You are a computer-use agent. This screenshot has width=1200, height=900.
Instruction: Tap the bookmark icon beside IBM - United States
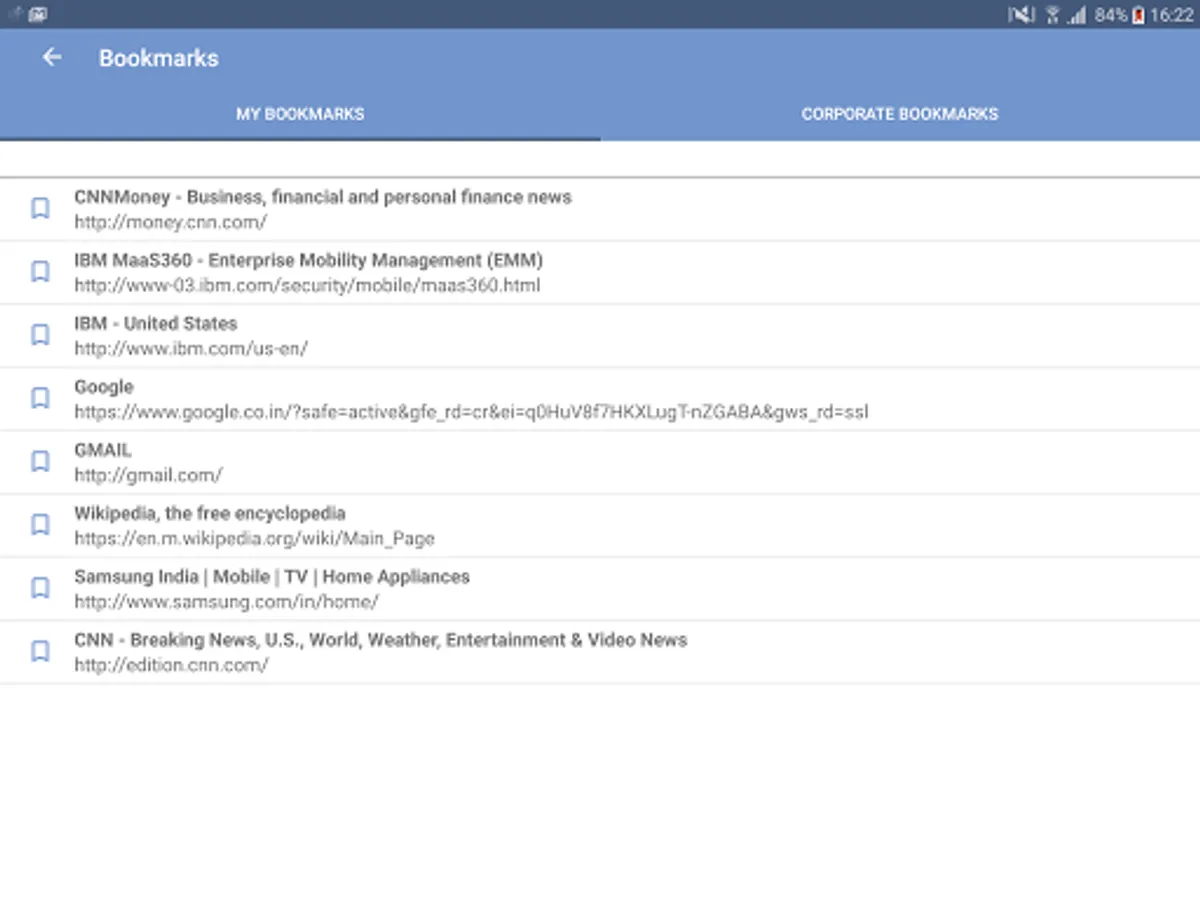40,334
